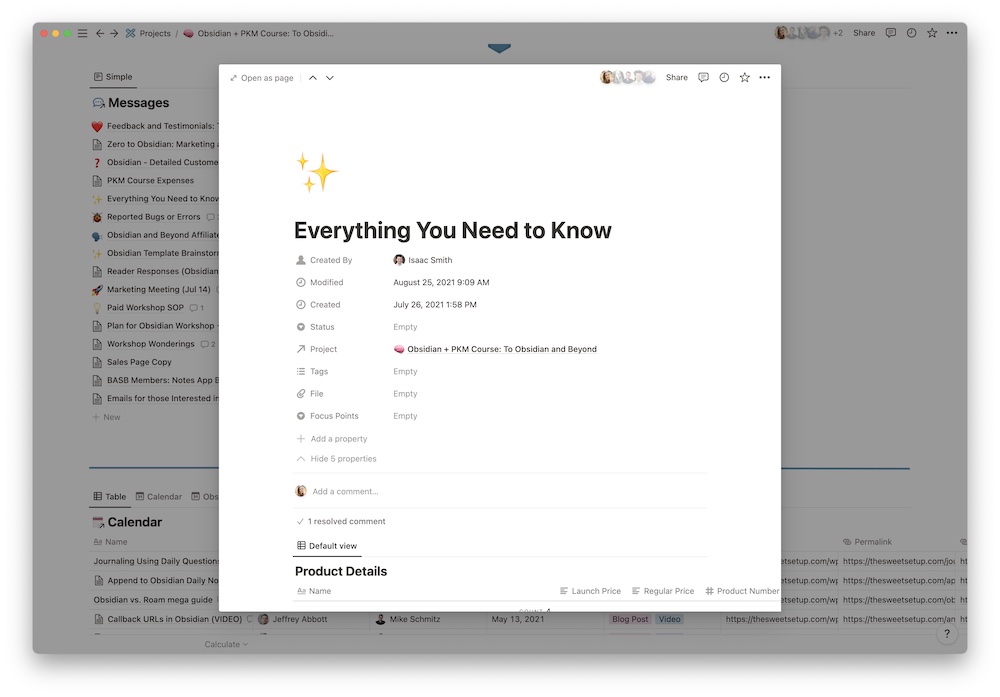This screenshot has width=1000, height=697.
Task: Click the File Empty value field
Action: coord(405,393)
